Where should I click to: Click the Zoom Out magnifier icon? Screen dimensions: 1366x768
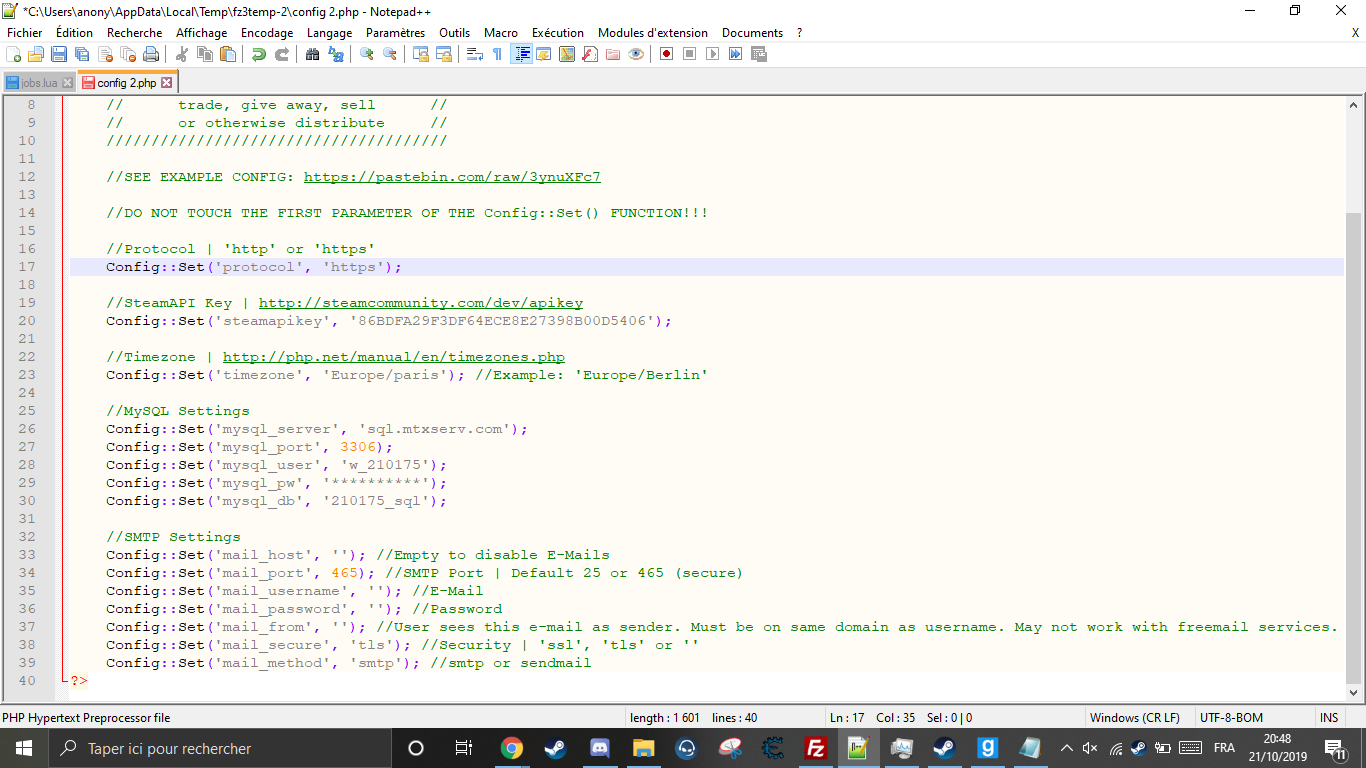tap(389, 54)
